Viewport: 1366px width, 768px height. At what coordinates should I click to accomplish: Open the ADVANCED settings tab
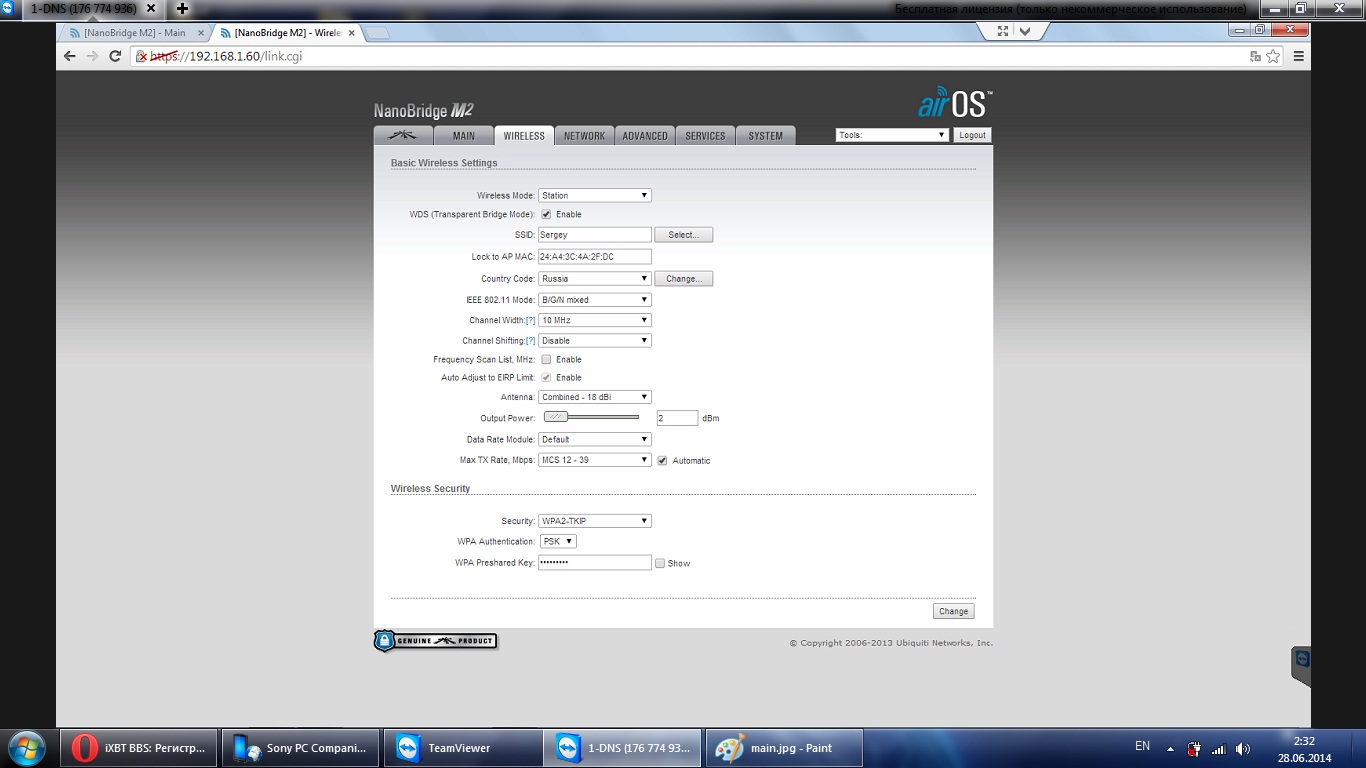[x=645, y=136]
